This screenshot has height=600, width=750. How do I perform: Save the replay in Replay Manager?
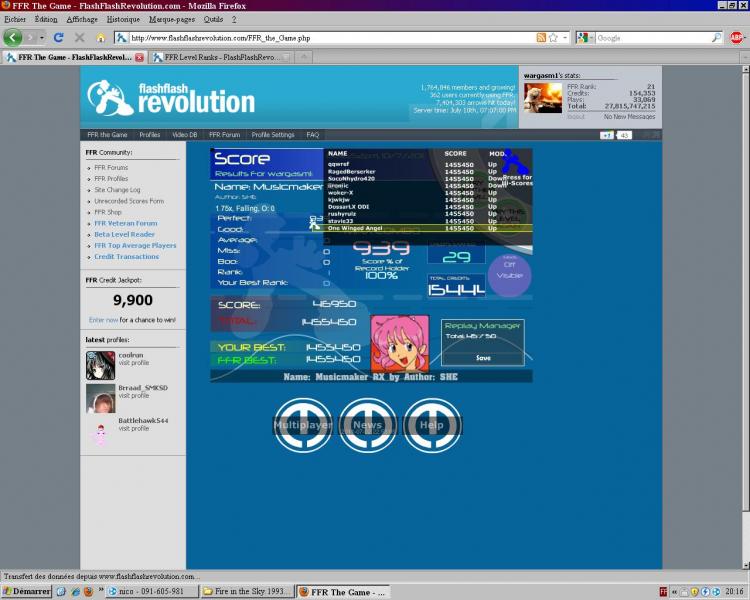pyautogui.click(x=483, y=357)
